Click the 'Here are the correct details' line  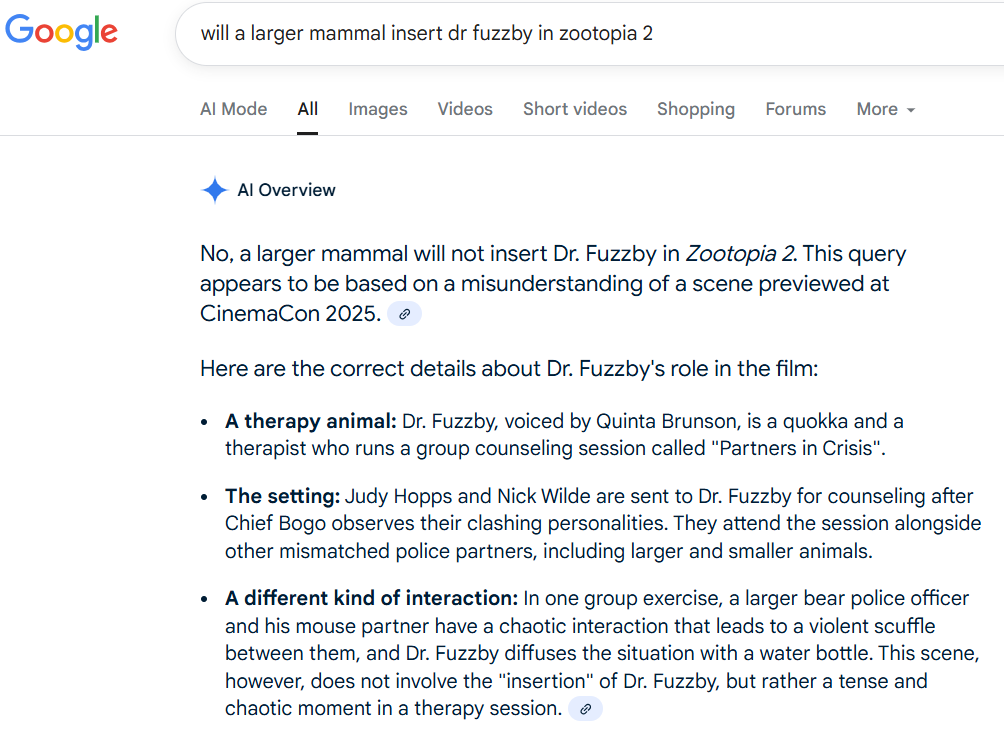point(509,368)
